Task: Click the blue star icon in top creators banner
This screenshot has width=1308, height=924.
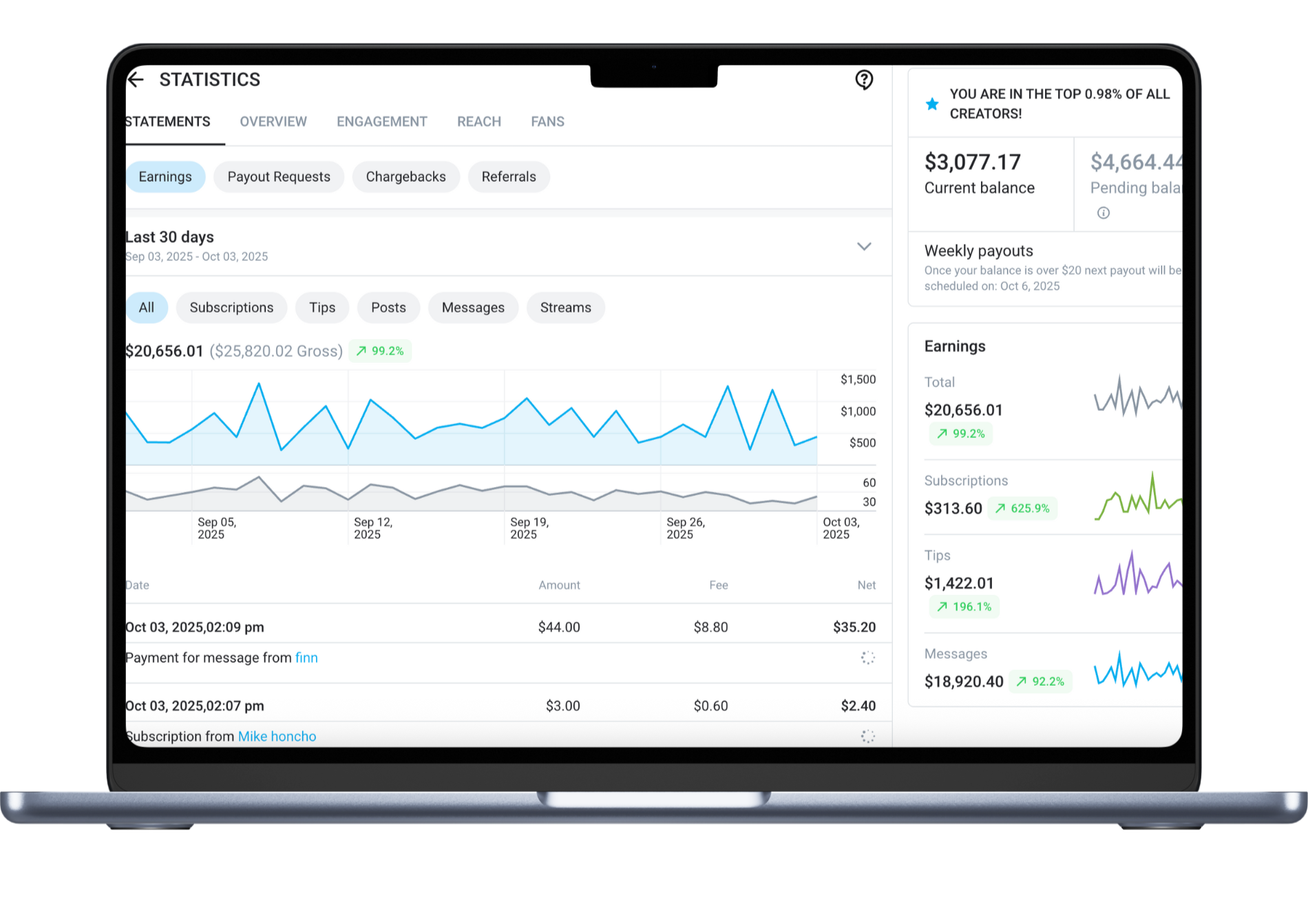Action: [x=932, y=104]
